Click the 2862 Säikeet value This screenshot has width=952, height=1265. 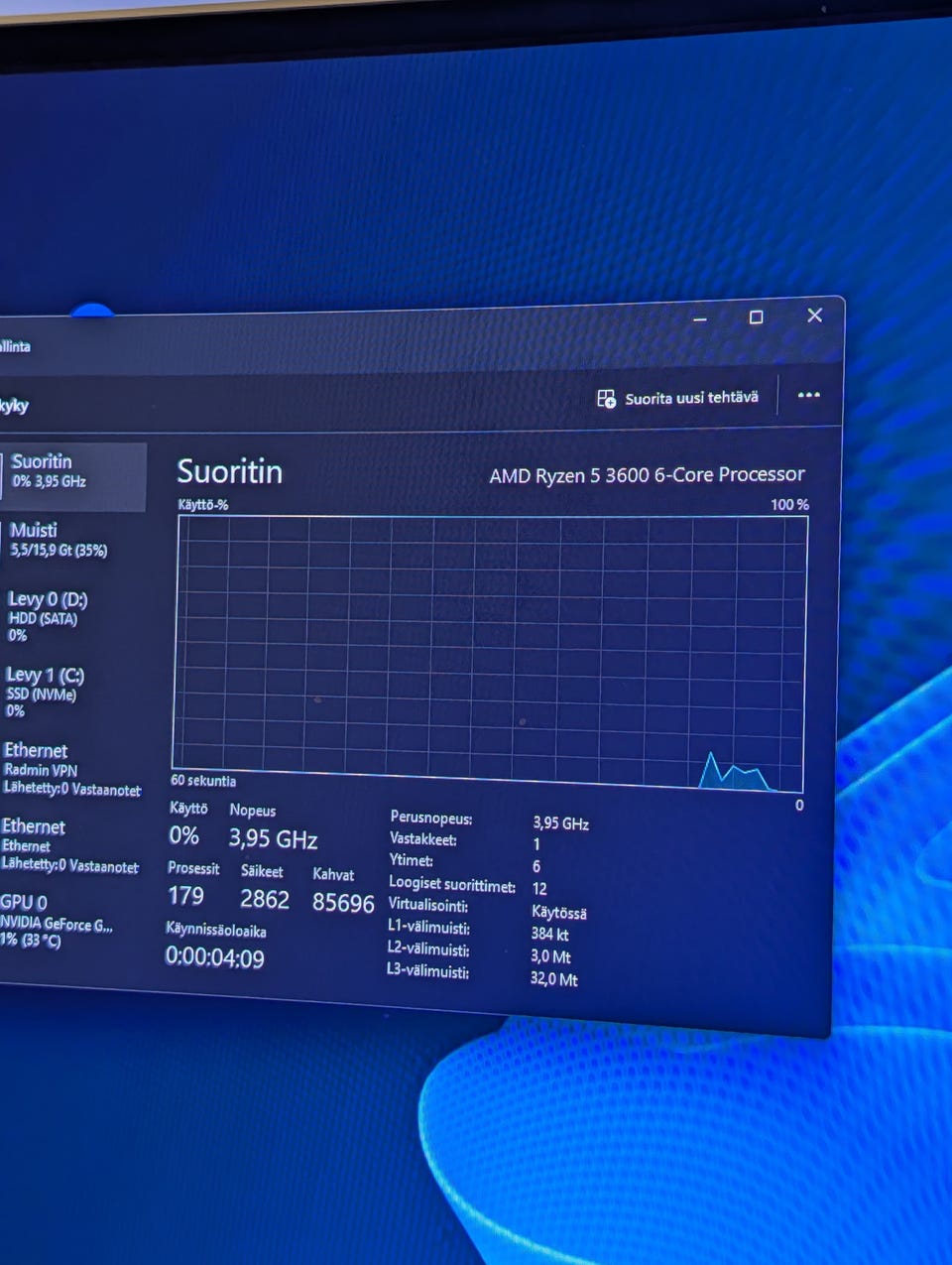tap(265, 899)
